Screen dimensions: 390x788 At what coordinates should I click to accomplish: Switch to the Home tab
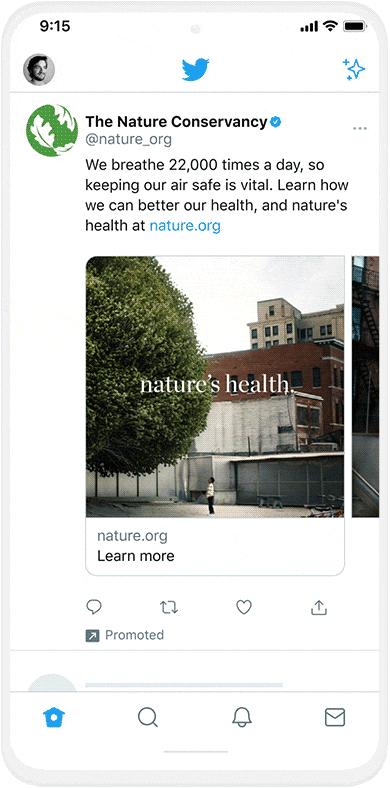pyautogui.click(x=54, y=717)
